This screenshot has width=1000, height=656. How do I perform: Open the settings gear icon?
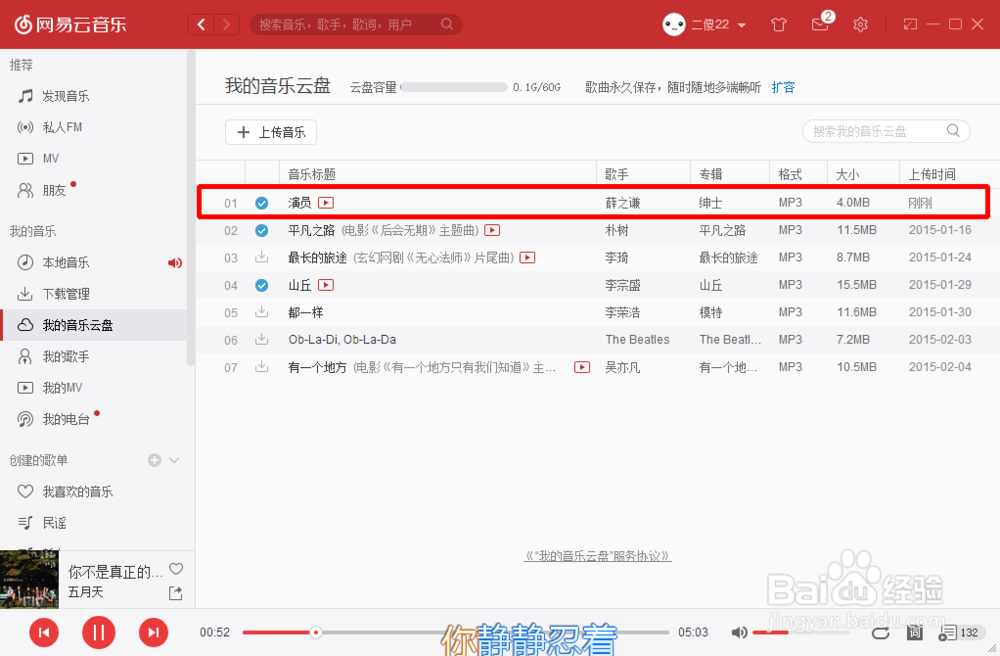pos(860,25)
